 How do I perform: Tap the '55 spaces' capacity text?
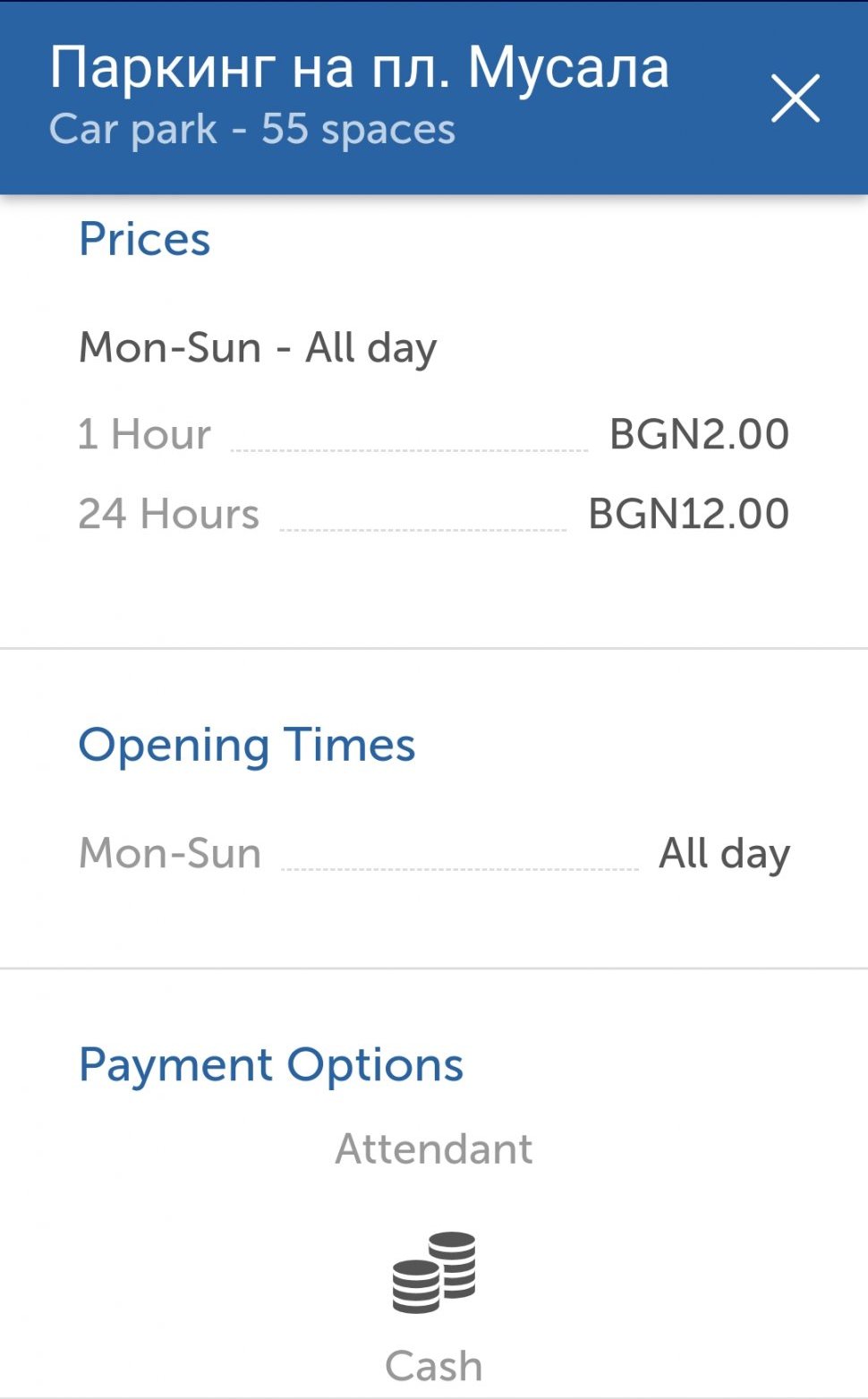(x=358, y=129)
